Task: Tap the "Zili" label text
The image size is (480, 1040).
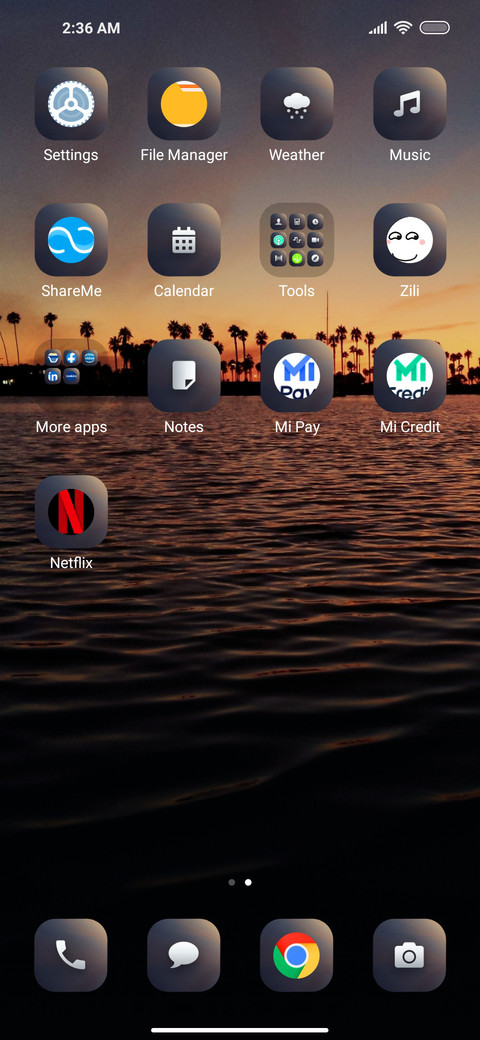Action: click(410, 291)
